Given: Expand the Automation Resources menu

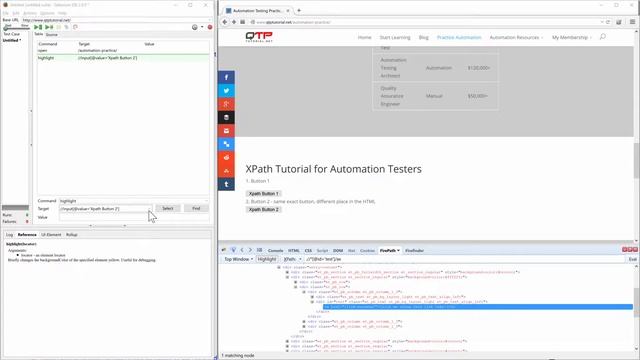Looking at the screenshot, I should (x=516, y=37).
